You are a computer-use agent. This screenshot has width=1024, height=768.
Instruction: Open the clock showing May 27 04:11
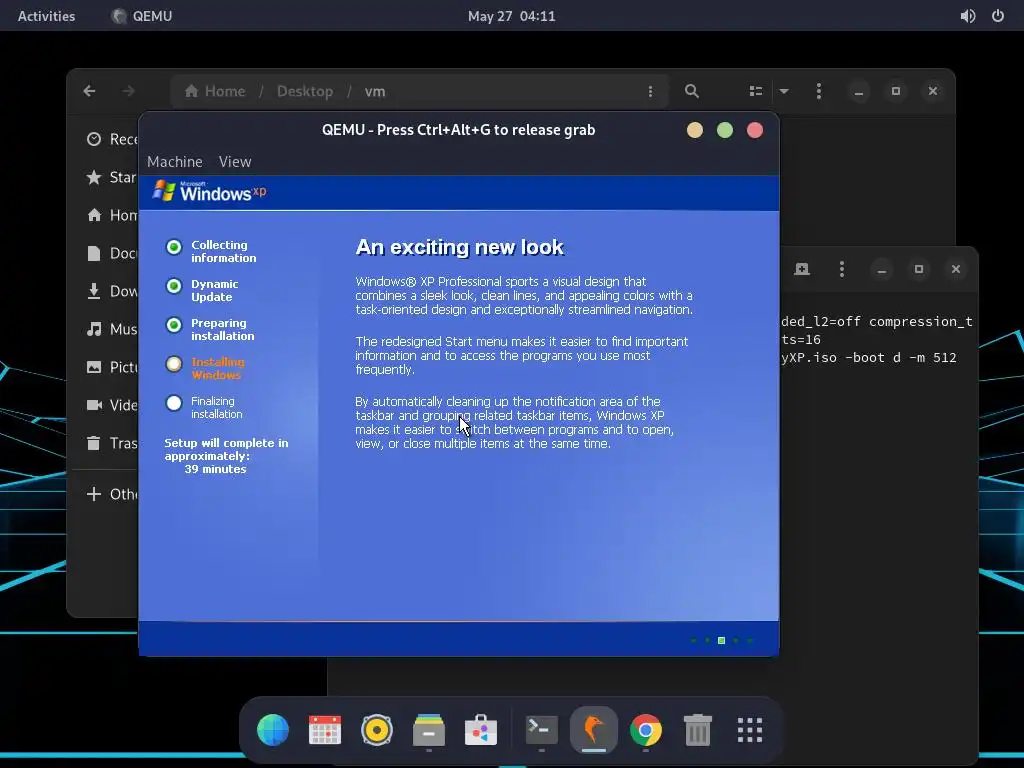[511, 16]
